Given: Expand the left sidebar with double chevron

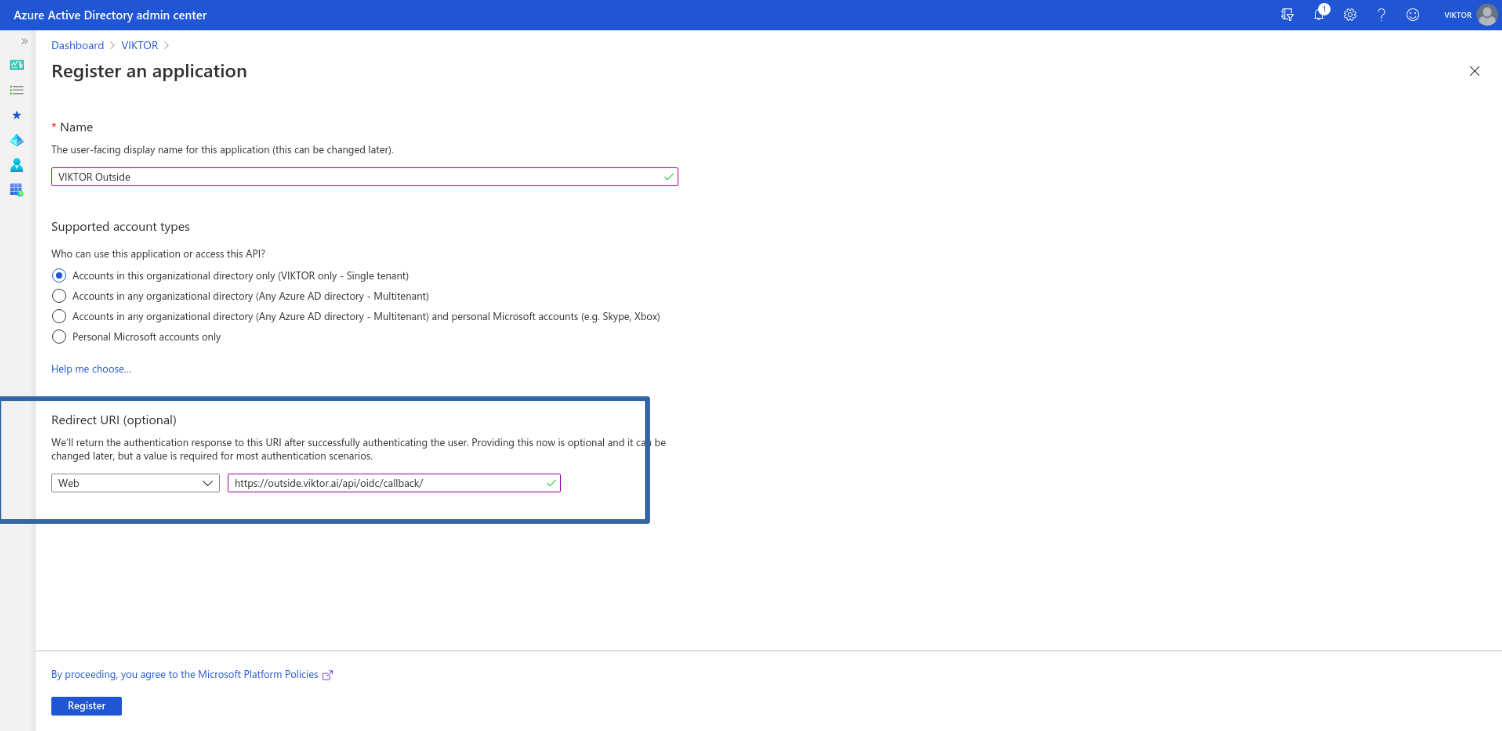Looking at the screenshot, I should coord(24,41).
